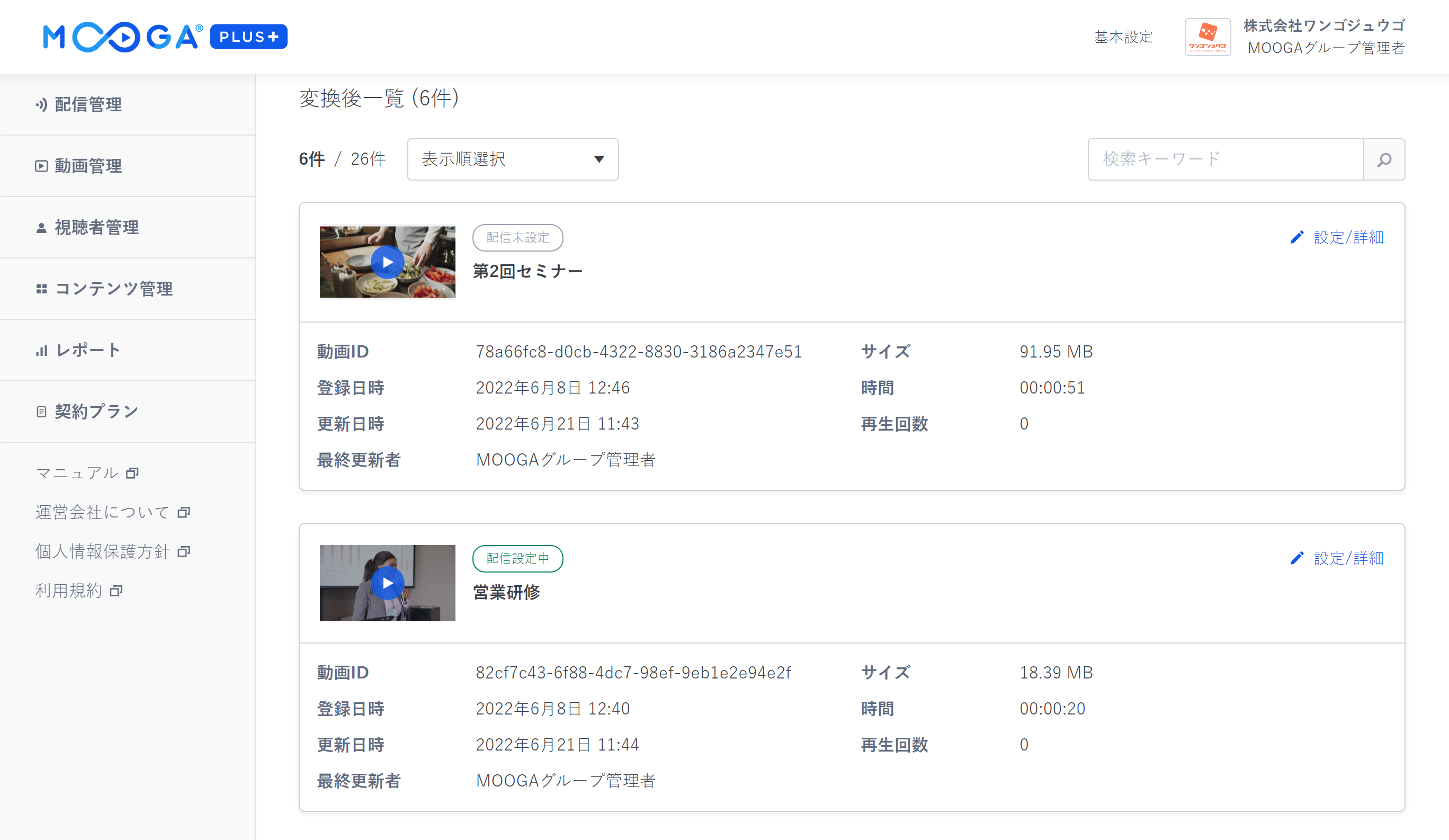Screen dimensions: 1449x840
Task: Open the レポート sidebar section
Action: (x=87, y=350)
